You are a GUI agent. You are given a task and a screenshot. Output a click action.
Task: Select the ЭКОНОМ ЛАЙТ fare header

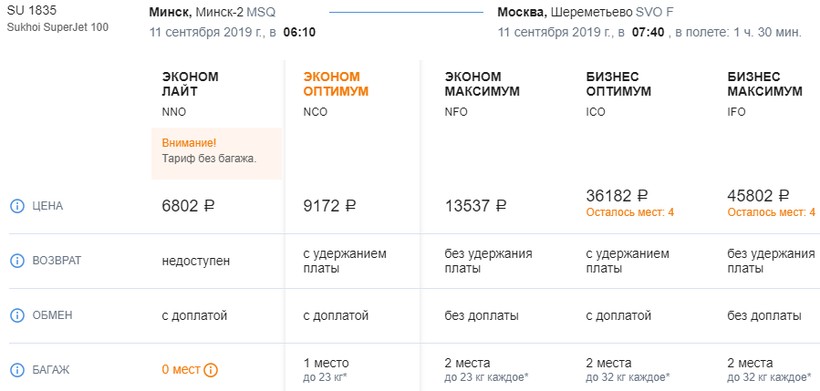tap(190, 84)
